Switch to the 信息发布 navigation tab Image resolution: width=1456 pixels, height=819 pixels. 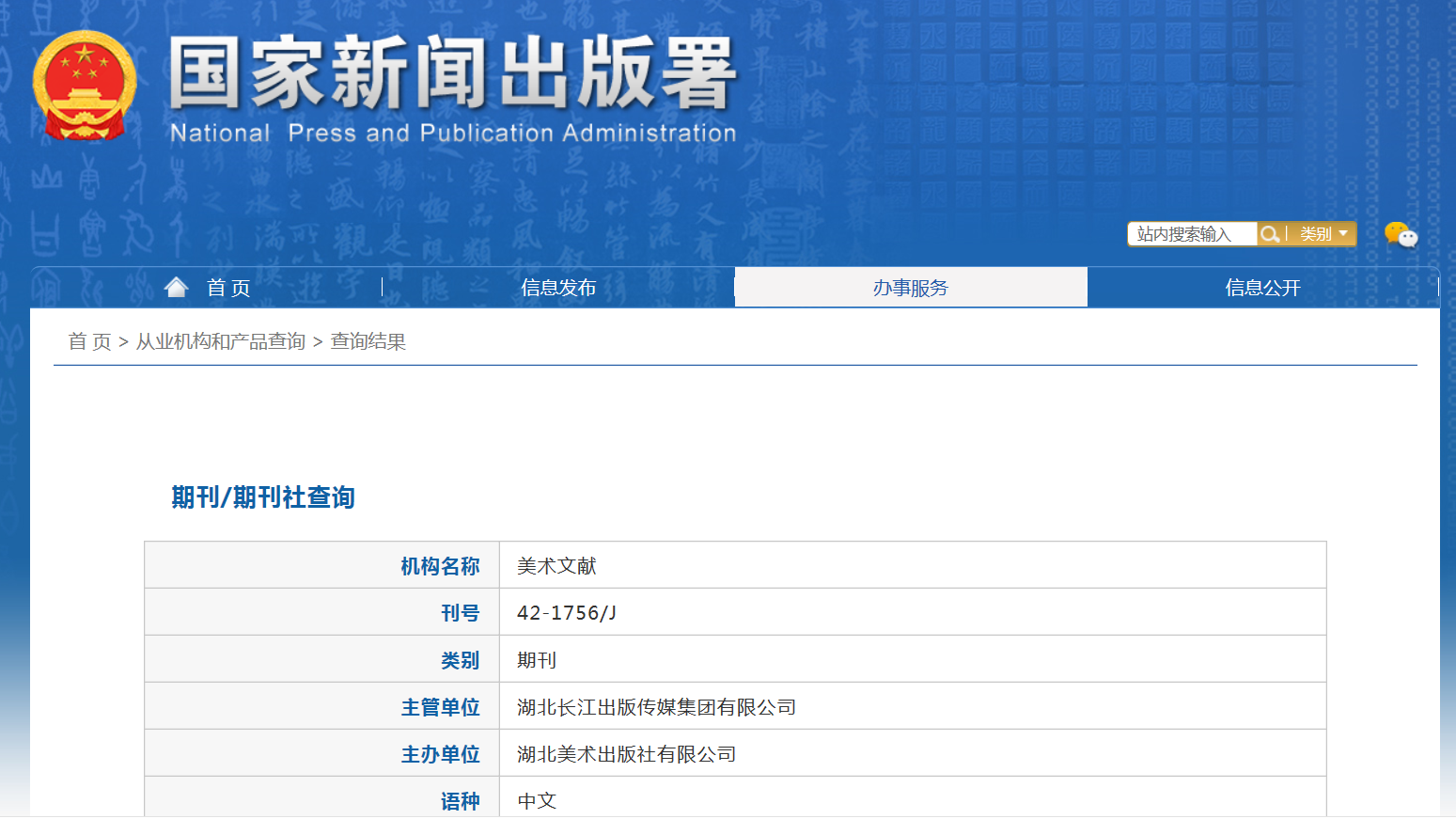(558, 287)
